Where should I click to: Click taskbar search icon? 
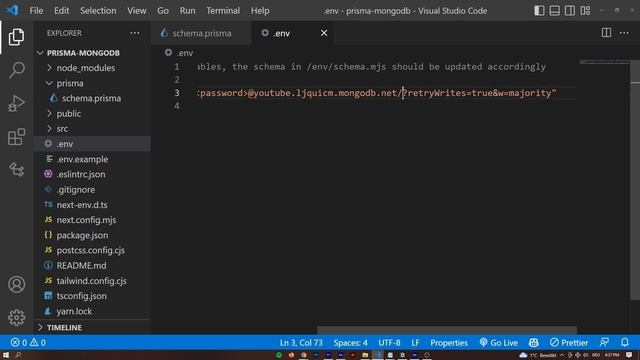(x=18, y=355)
